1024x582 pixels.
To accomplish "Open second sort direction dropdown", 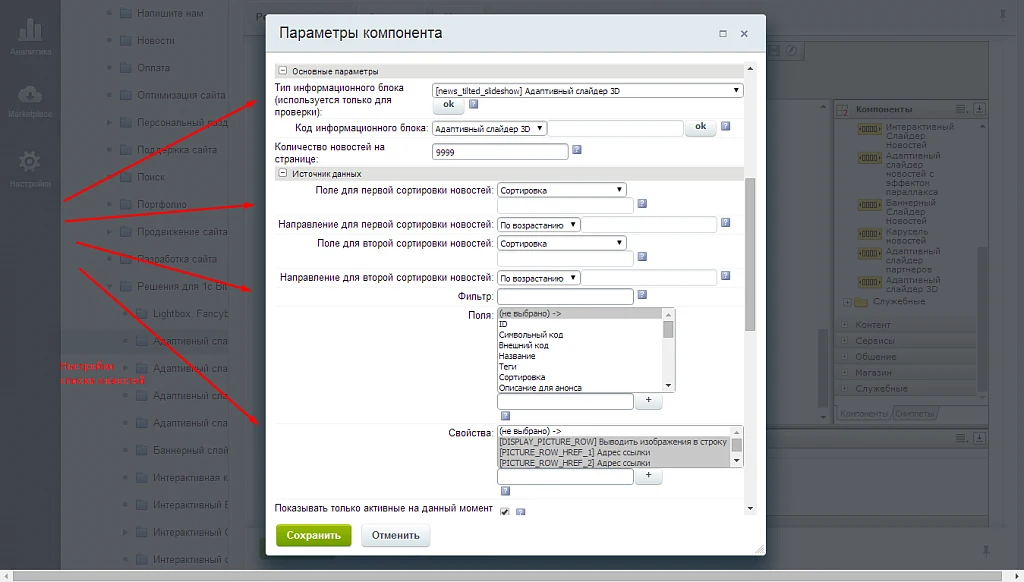I will pyautogui.click(x=539, y=278).
